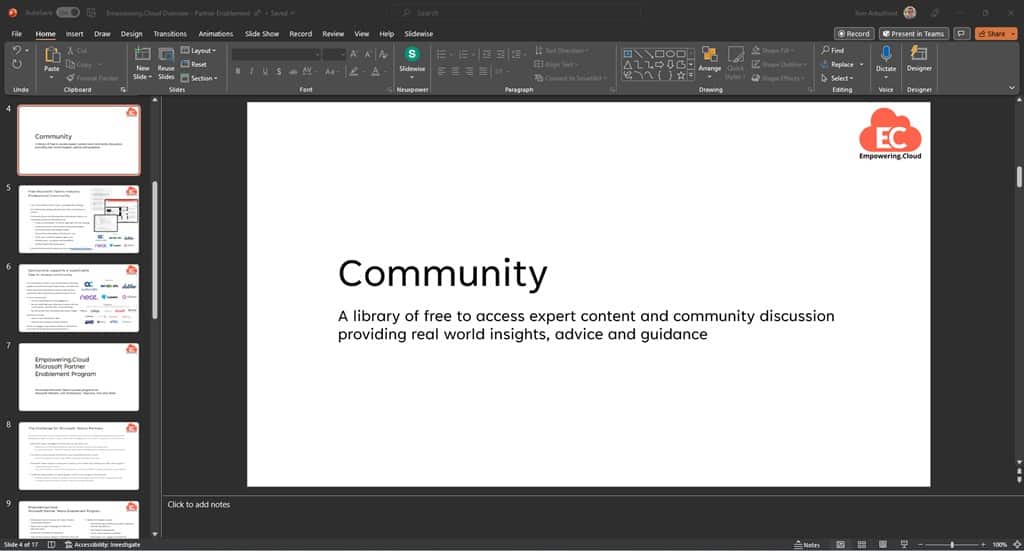The width and height of the screenshot is (1024, 551).
Task: Switch to the Slide Show tab
Action: 262,33
